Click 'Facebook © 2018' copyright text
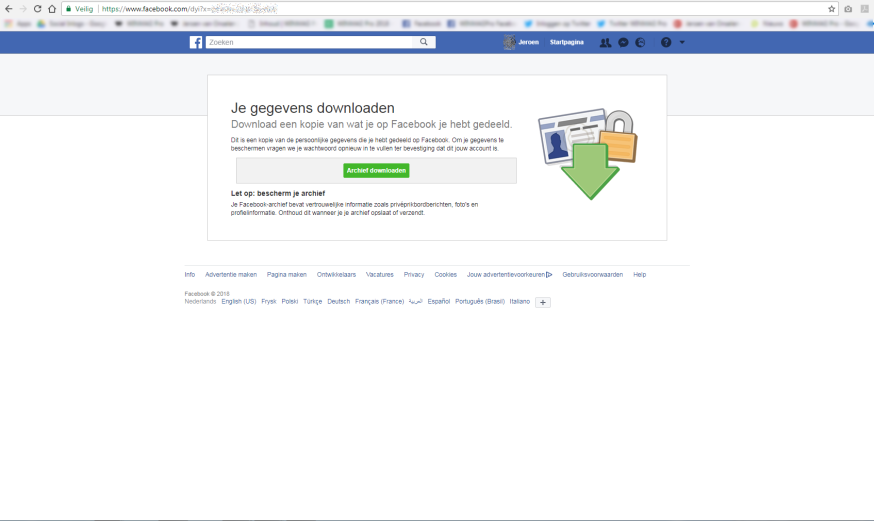Viewport: 874px width, 521px height. click(x=207, y=294)
